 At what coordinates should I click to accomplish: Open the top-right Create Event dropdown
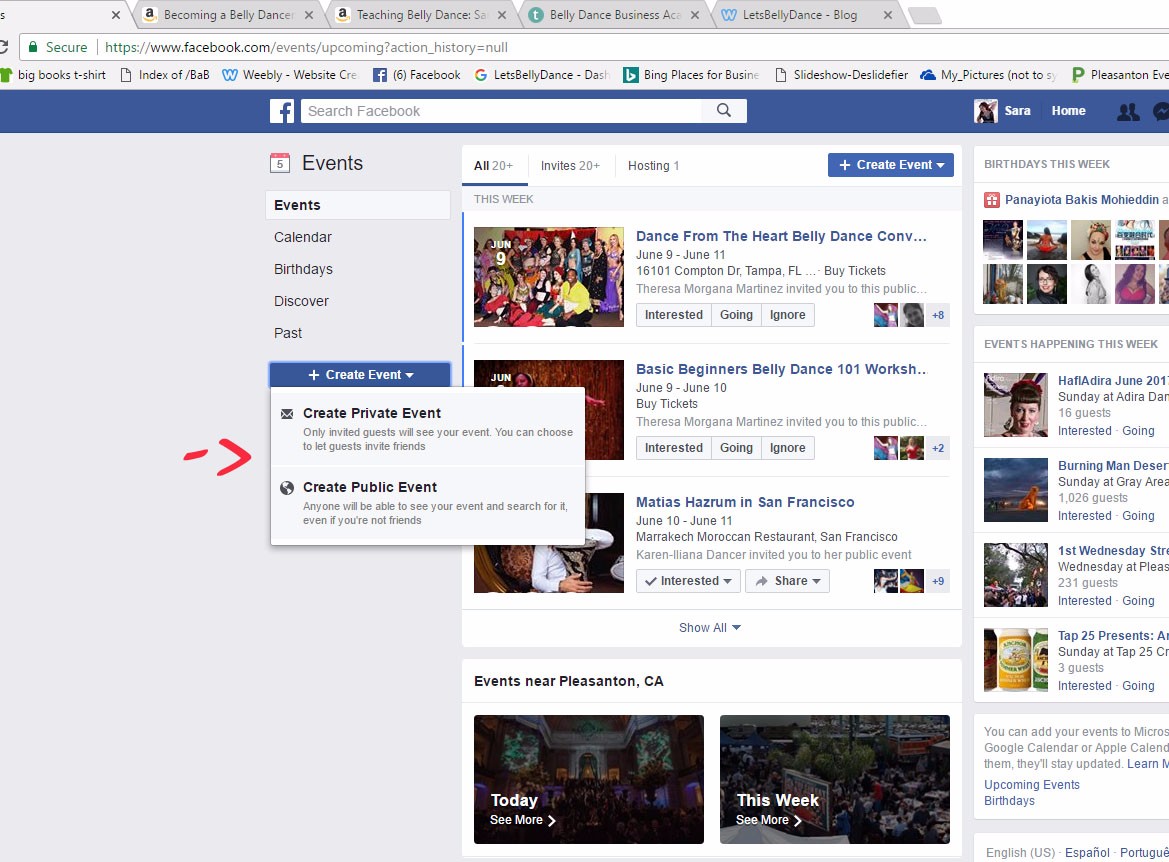(x=891, y=165)
